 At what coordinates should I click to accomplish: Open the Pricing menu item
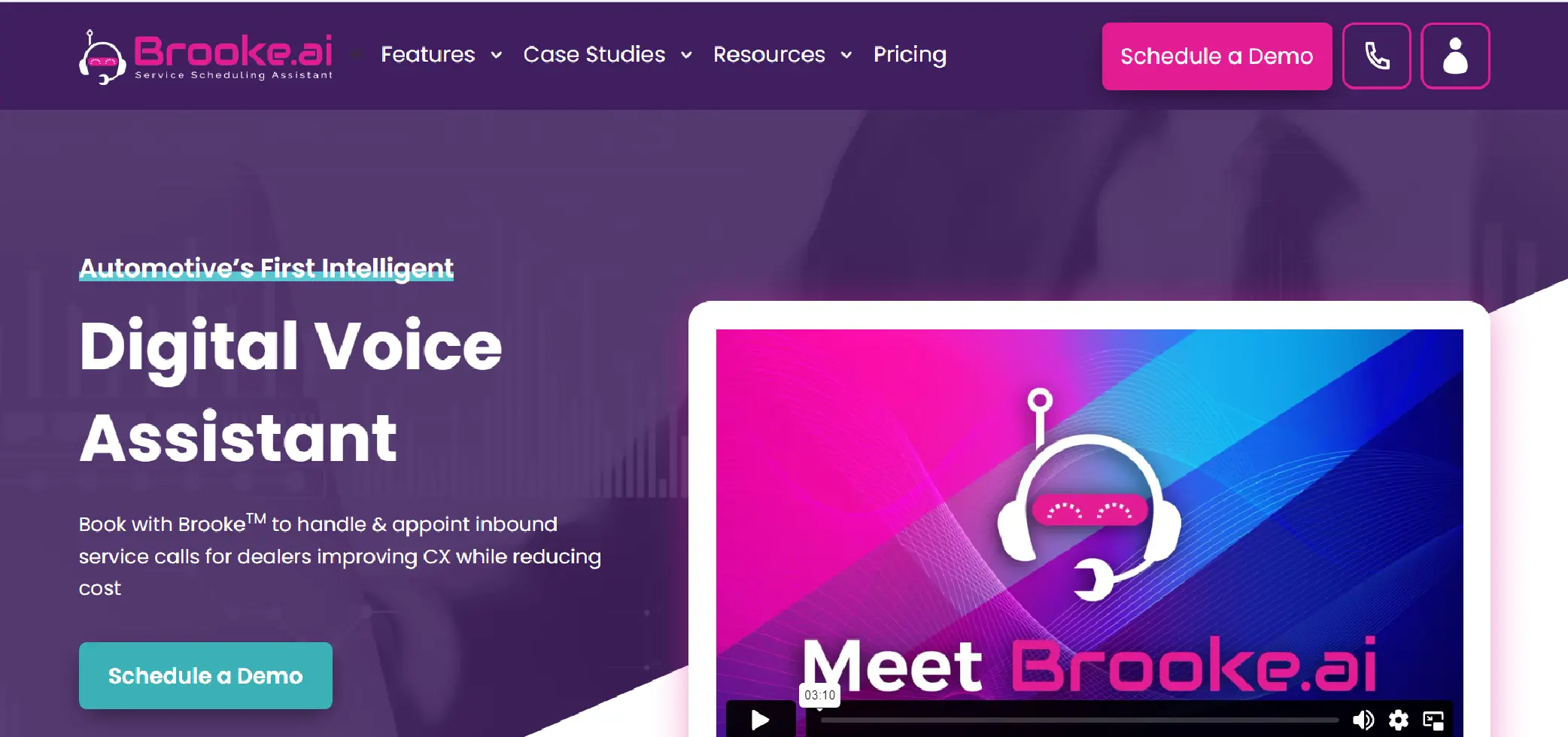[910, 55]
